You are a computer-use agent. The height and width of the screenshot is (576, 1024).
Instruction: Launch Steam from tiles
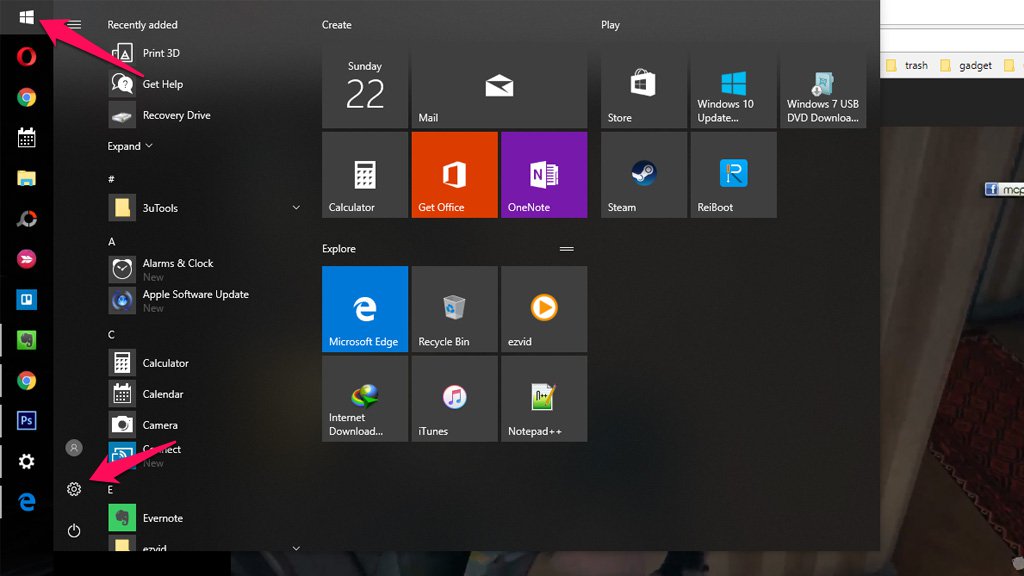click(643, 175)
